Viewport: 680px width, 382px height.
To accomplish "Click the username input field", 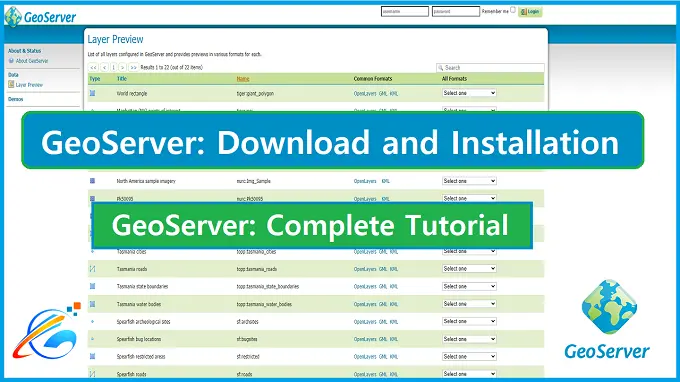I will [405, 11].
